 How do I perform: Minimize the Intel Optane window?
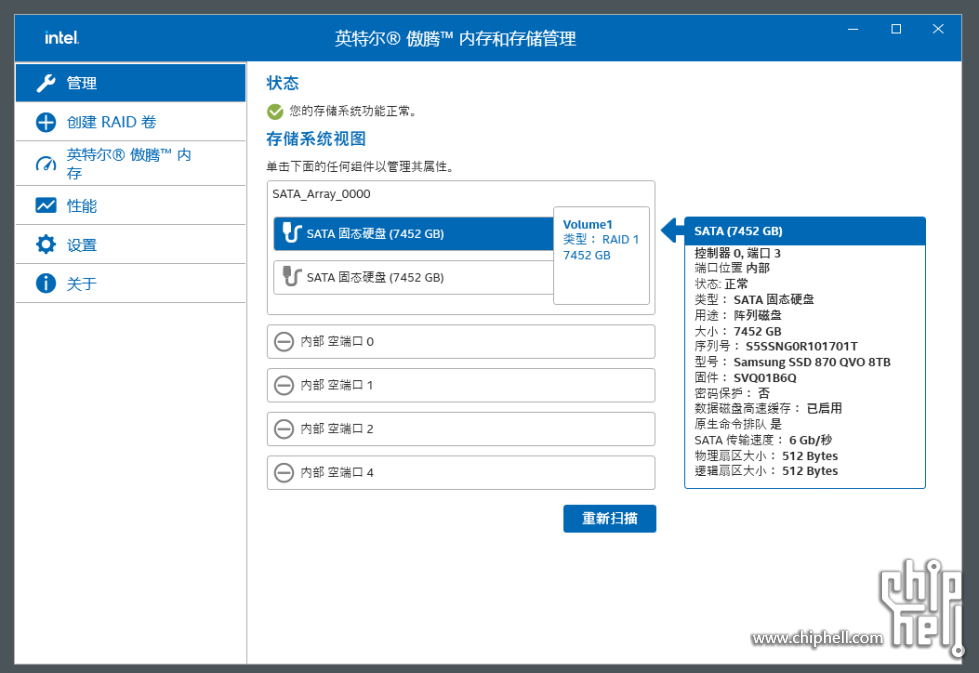pyautogui.click(x=853, y=29)
